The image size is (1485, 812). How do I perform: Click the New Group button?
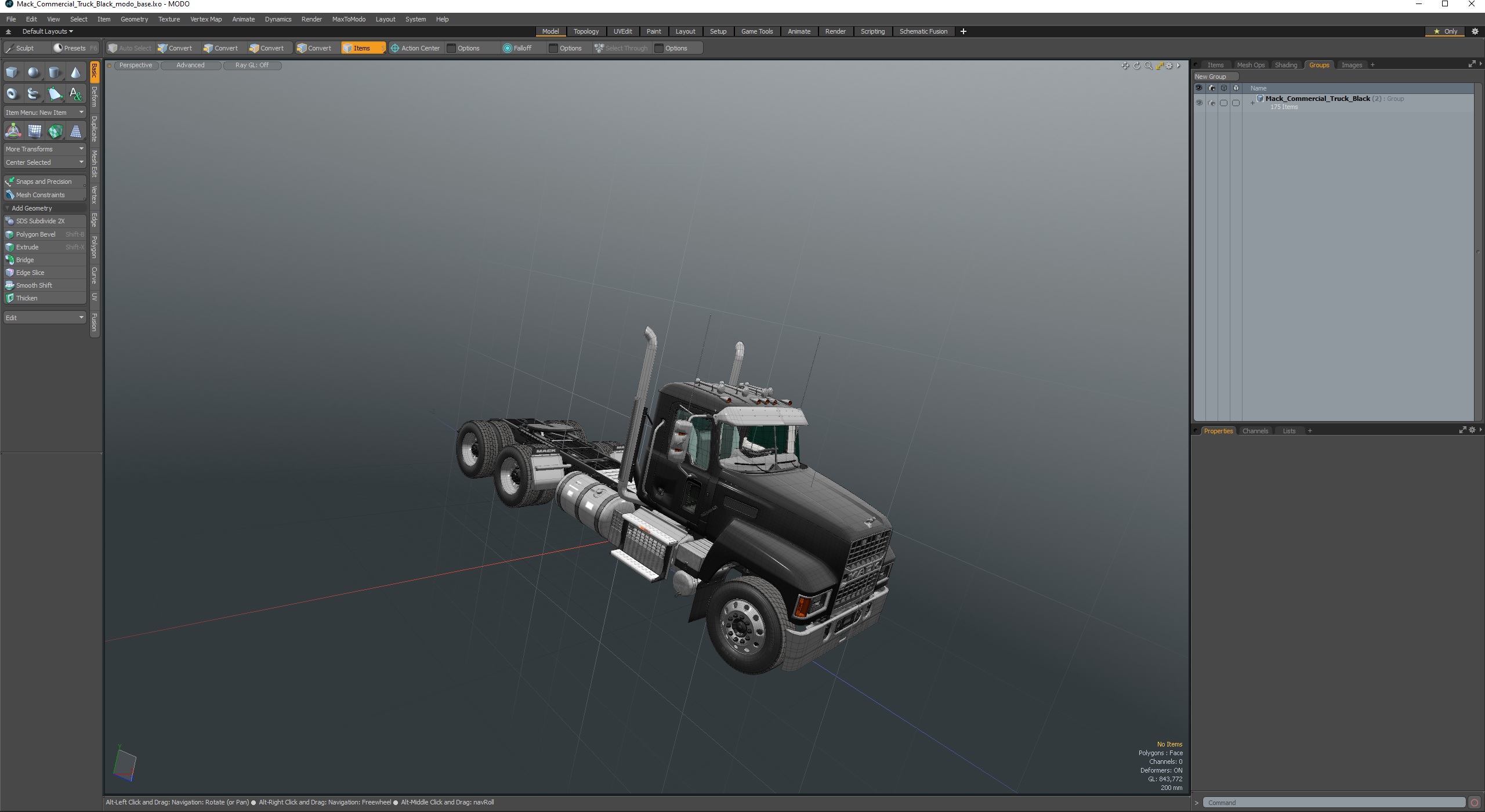1215,77
